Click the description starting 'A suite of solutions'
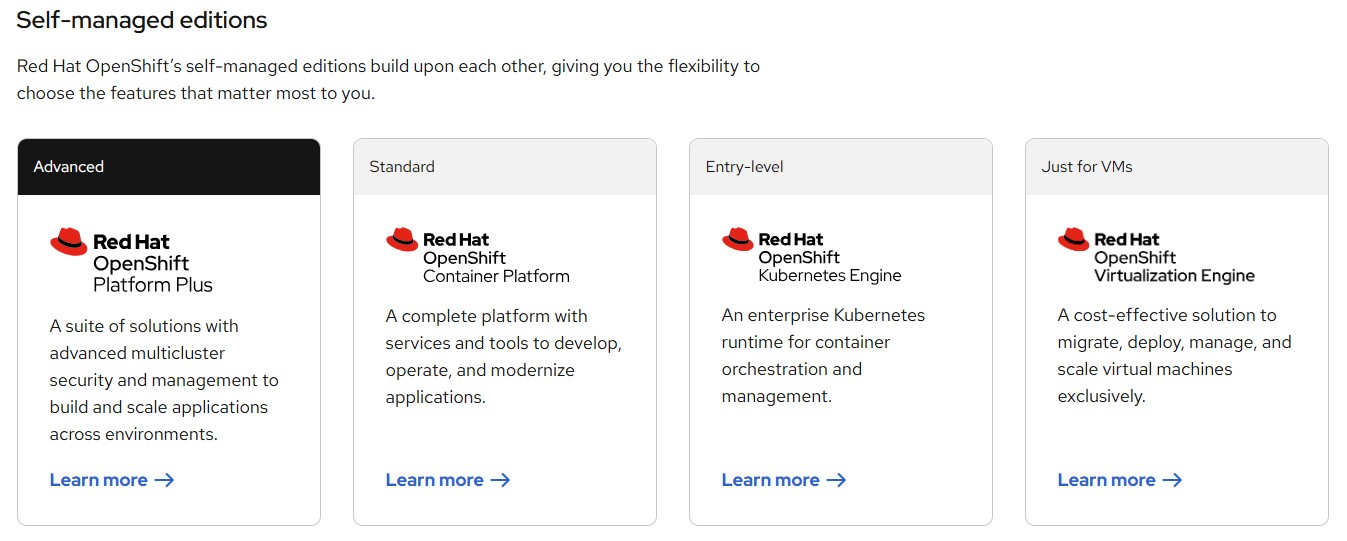The image size is (1347, 541). pyautogui.click(x=164, y=380)
